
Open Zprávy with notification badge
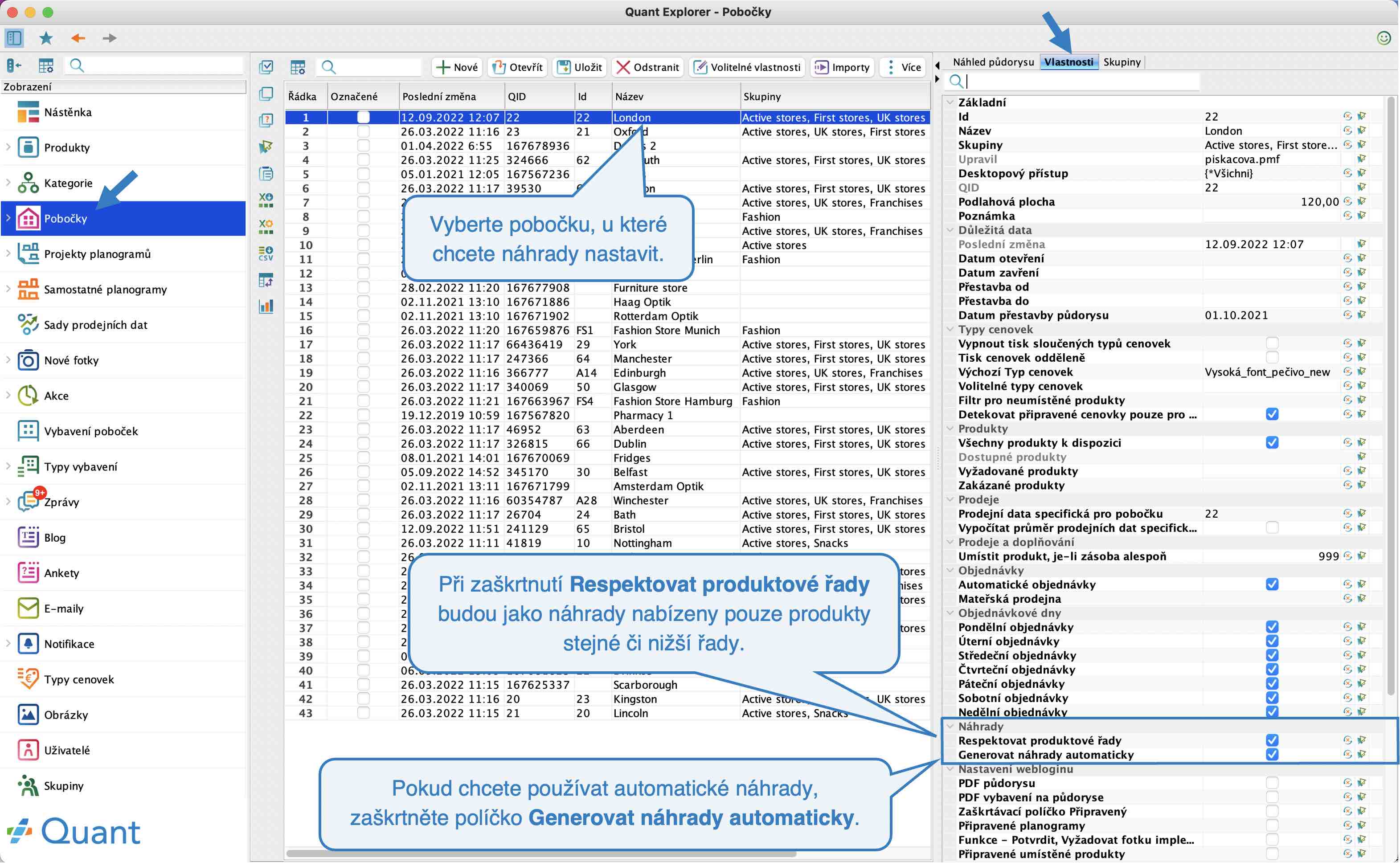pyautogui.click(x=61, y=503)
